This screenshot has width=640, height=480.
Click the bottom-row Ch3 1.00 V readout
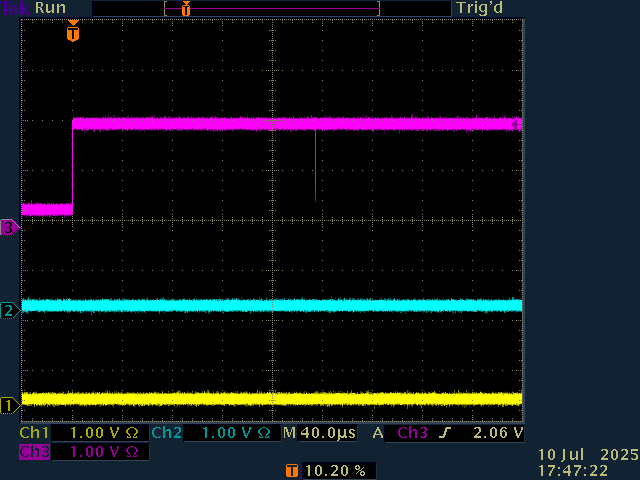point(83,452)
